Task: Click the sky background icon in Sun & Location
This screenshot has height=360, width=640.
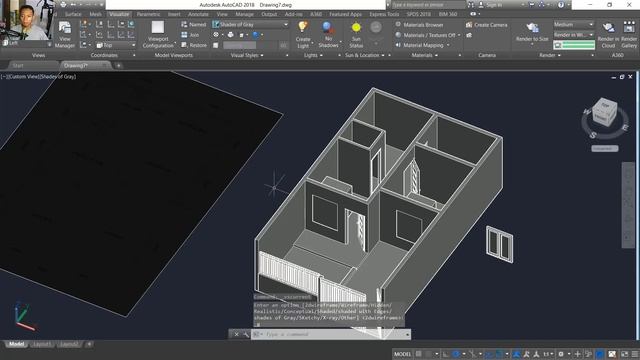Action: tap(376, 28)
